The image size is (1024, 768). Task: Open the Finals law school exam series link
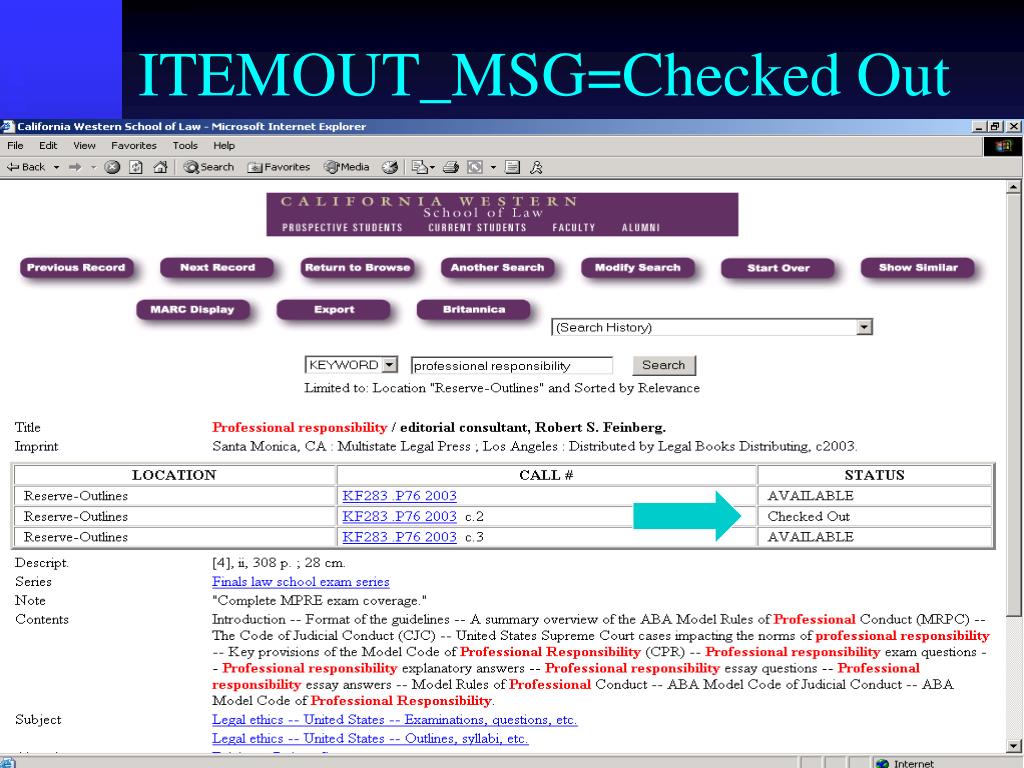(300, 582)
